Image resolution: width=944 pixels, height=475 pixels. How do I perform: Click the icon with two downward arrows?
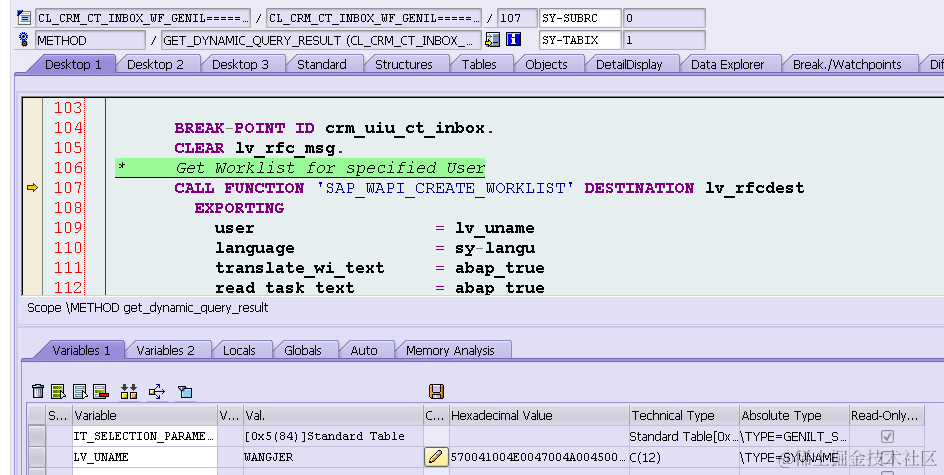[129, 392]
